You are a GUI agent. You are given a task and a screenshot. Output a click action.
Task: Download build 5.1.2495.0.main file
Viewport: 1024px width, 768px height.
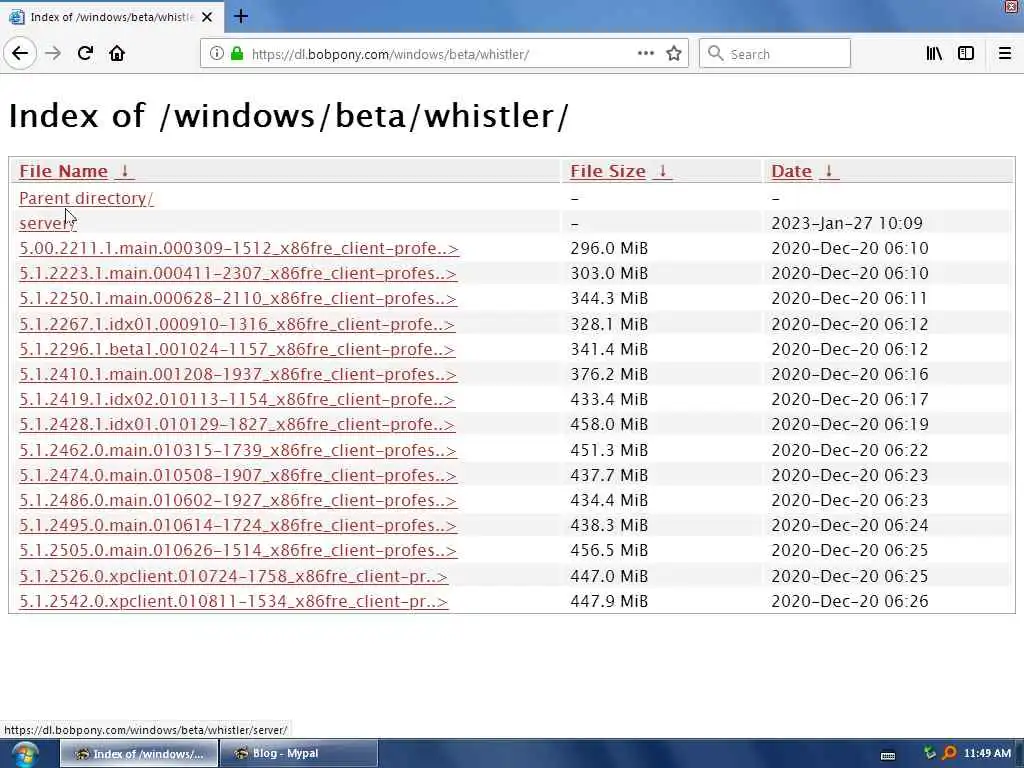pos(238,525)
